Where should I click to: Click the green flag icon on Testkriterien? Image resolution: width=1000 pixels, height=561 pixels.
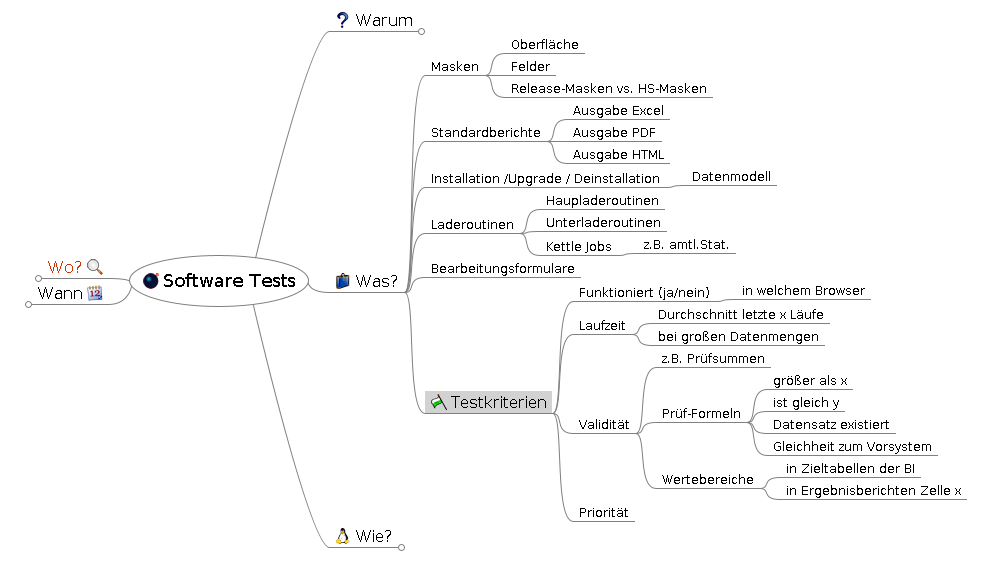437,402
